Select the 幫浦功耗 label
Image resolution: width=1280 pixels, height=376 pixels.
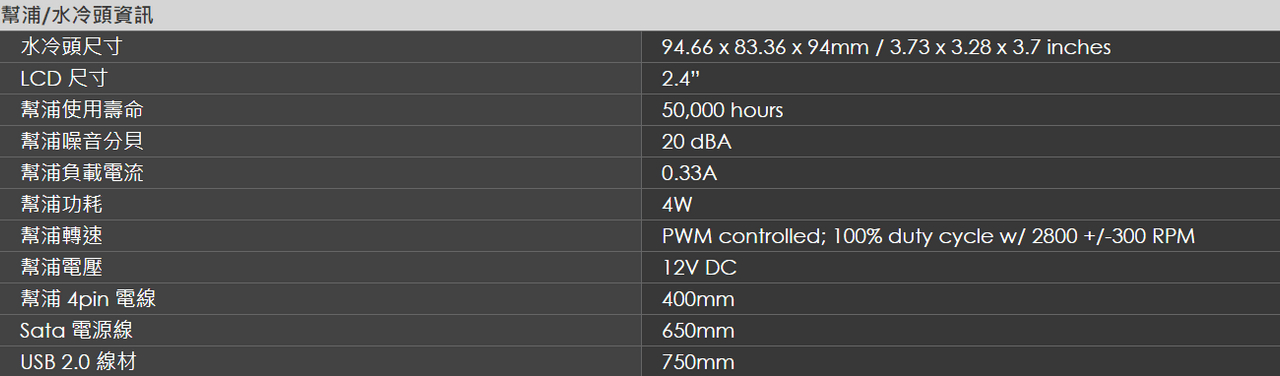(61, 204)
